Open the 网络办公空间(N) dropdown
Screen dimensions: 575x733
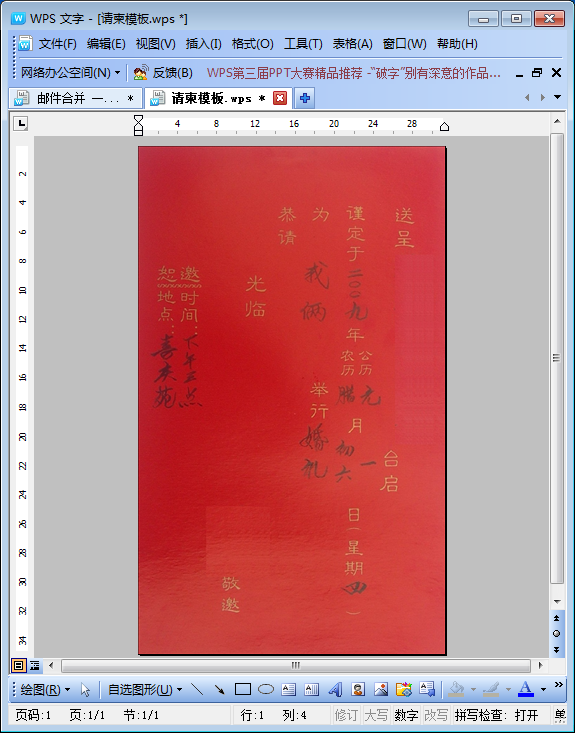pos(70,72)
